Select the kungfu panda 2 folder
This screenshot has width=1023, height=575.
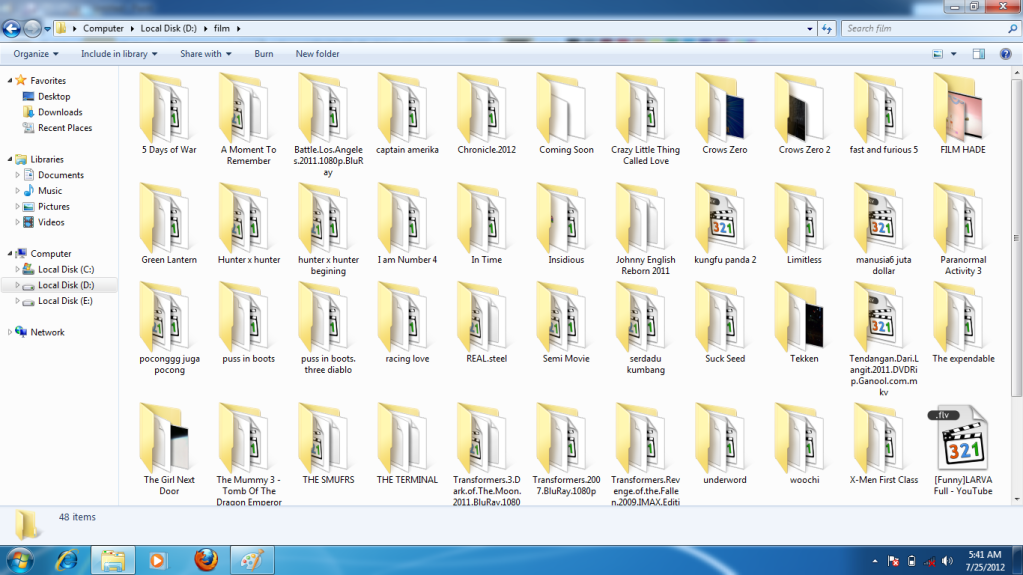[725, 225]
